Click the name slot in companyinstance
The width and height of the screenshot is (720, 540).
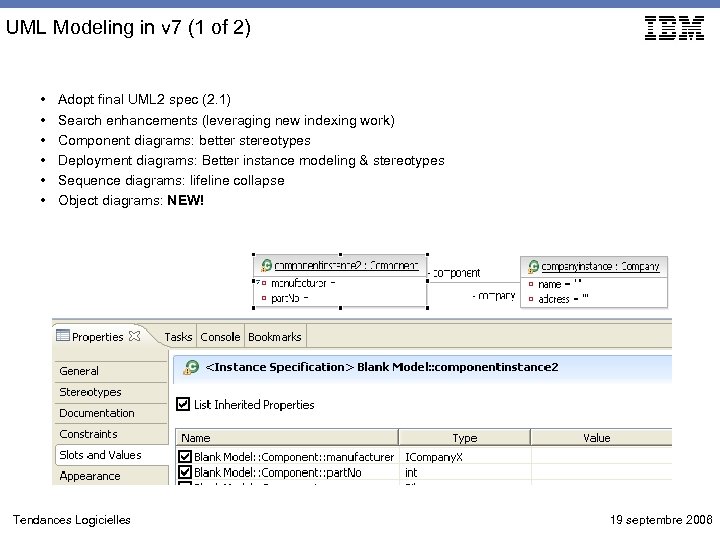coord(560,284)
